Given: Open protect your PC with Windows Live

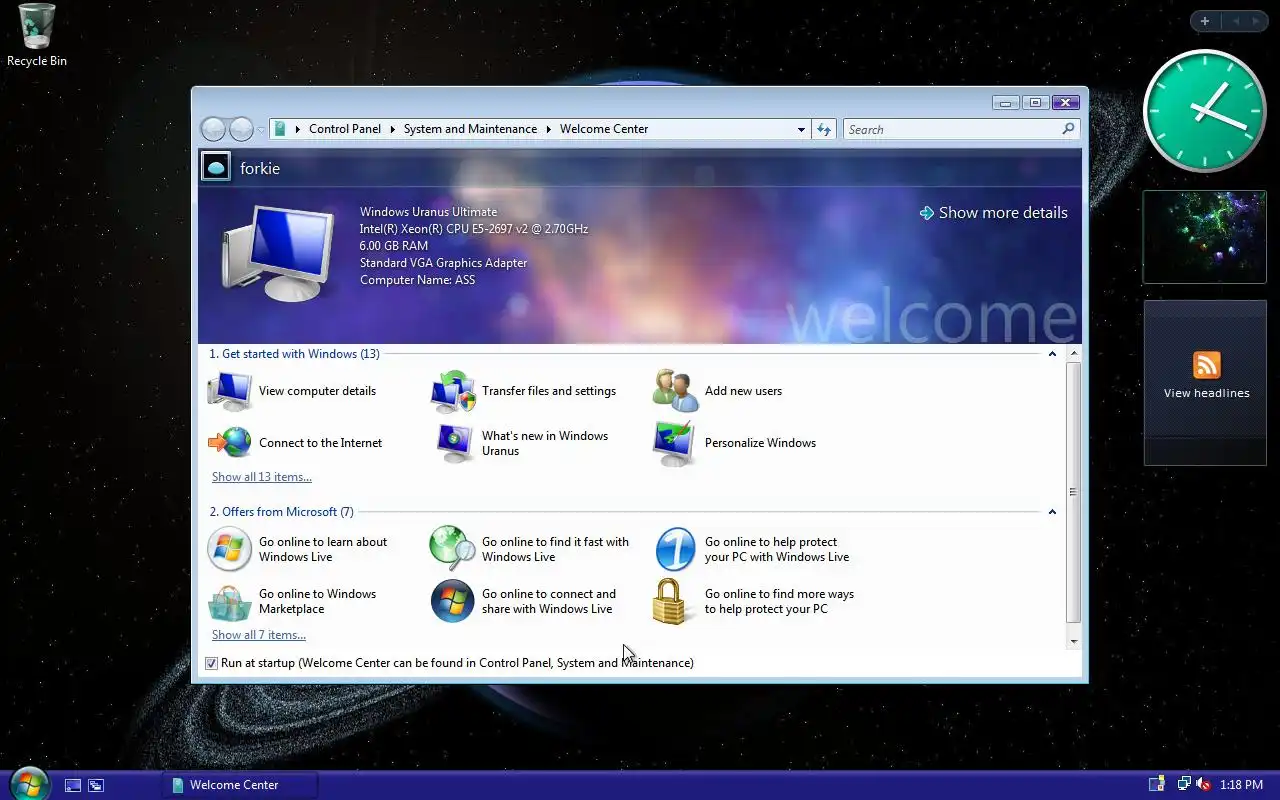Looking at the screenshot, I should pyautogui.click(x=752, y=549).
